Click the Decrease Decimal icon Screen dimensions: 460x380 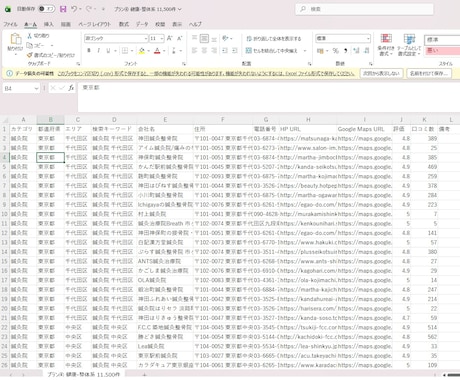coord(366,51)
